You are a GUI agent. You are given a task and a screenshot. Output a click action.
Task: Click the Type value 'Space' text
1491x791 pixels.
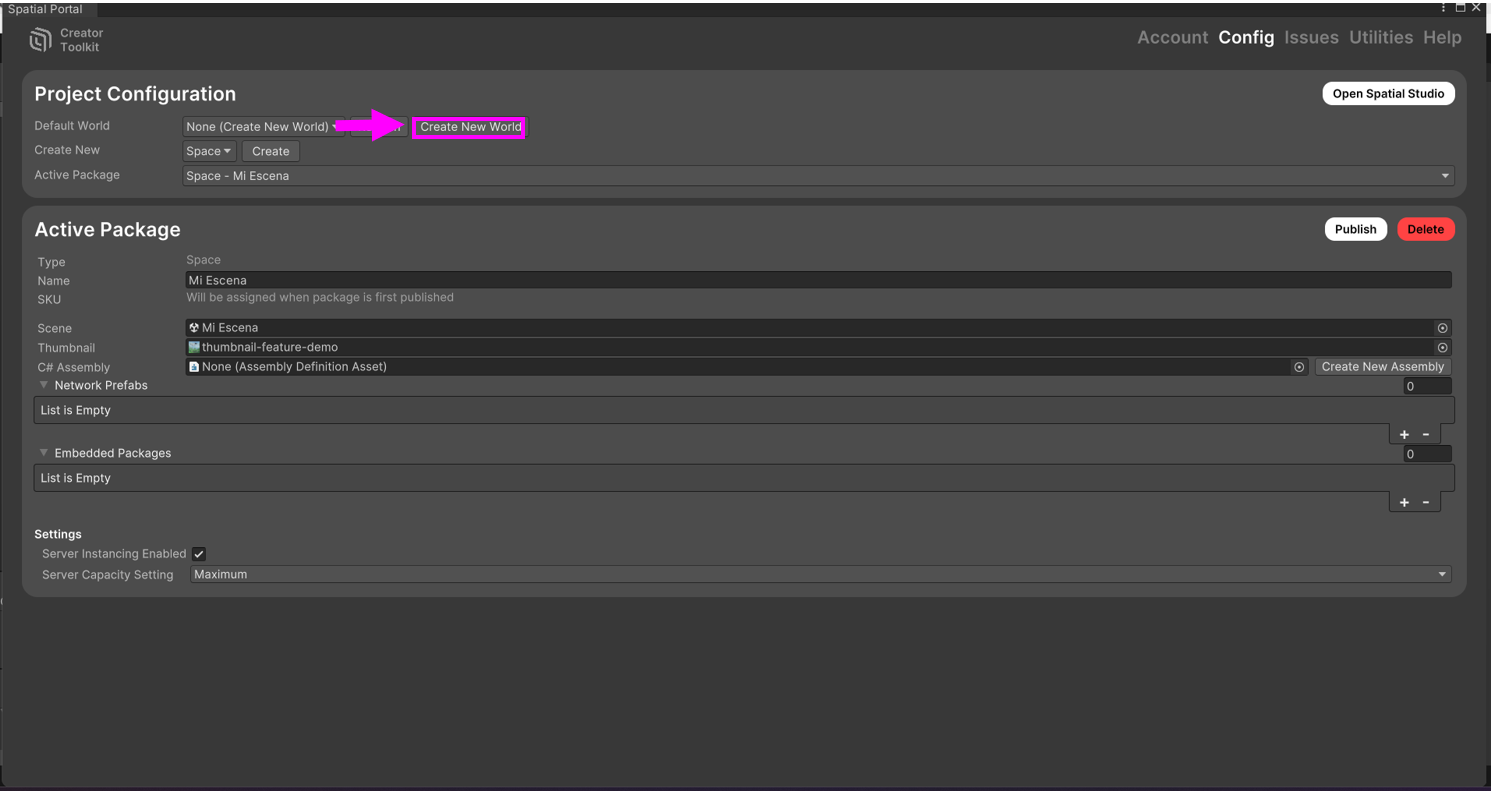[203, 260]
